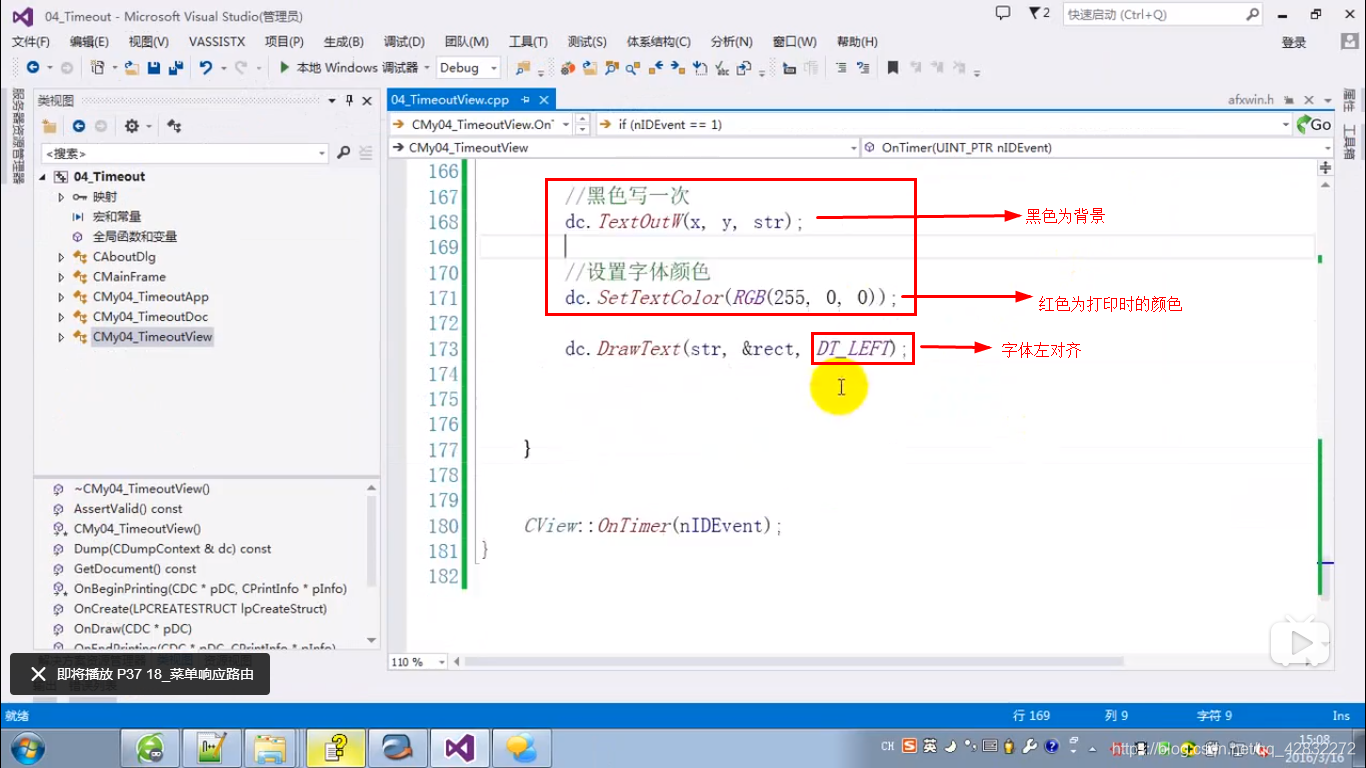
Task: Click the user account avatar icon
Action: pyautogui.click(x=1348, y=42)
